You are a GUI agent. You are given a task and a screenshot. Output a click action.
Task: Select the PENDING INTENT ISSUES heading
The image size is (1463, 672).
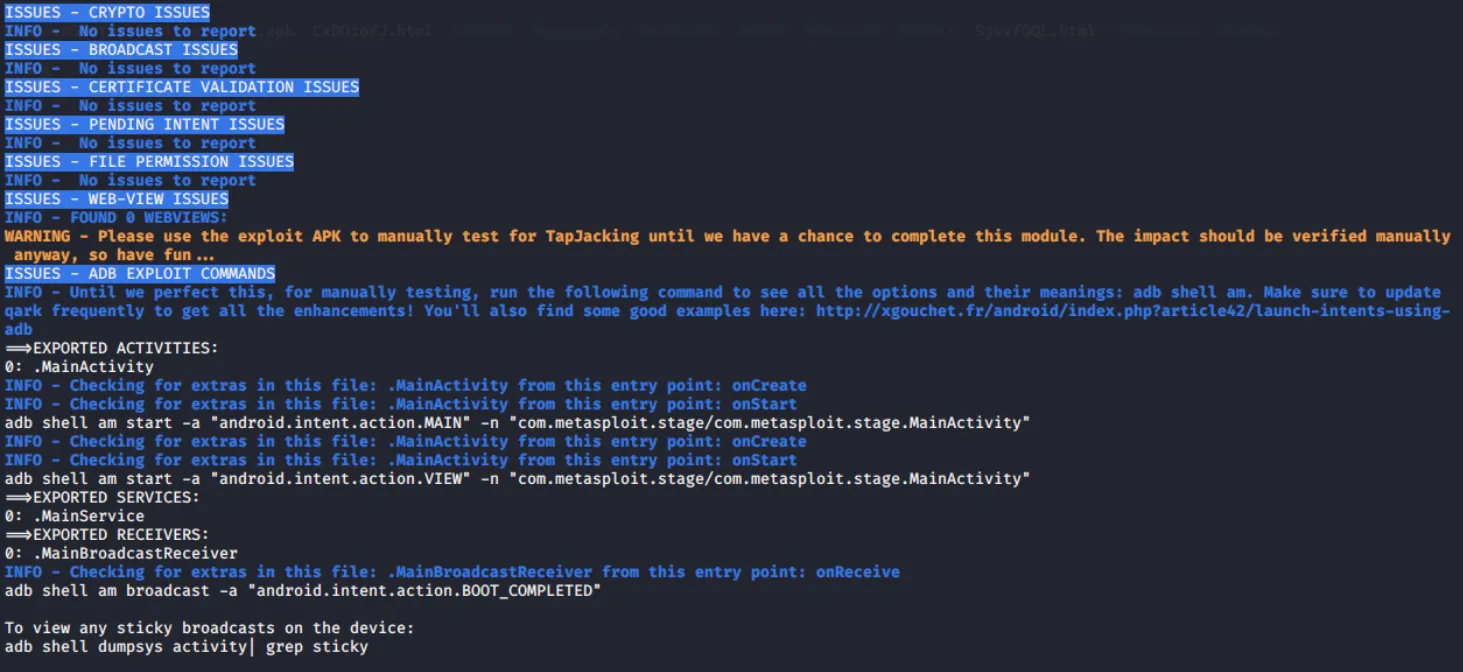click(144, 125)
